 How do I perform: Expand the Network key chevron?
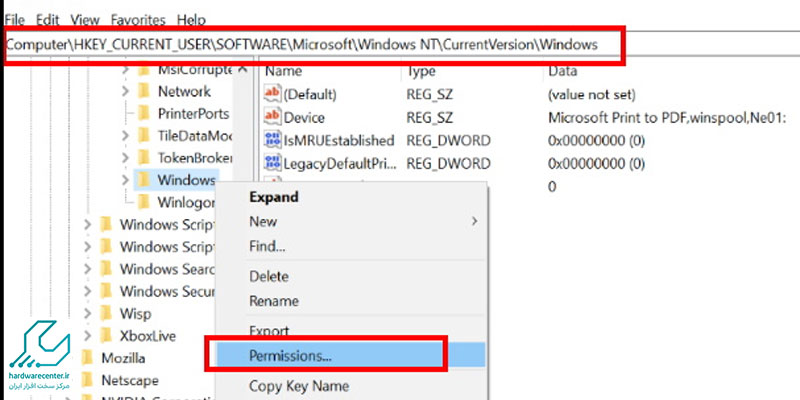click(126, 91)
